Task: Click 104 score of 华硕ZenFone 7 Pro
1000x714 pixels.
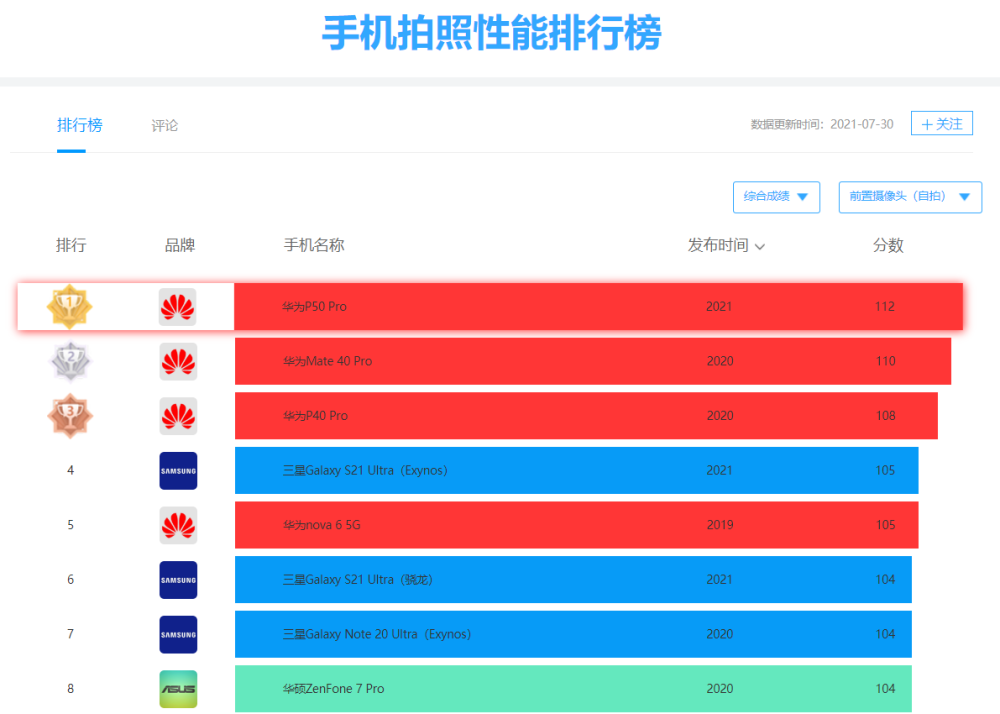Action: click(x=885, y=689)
